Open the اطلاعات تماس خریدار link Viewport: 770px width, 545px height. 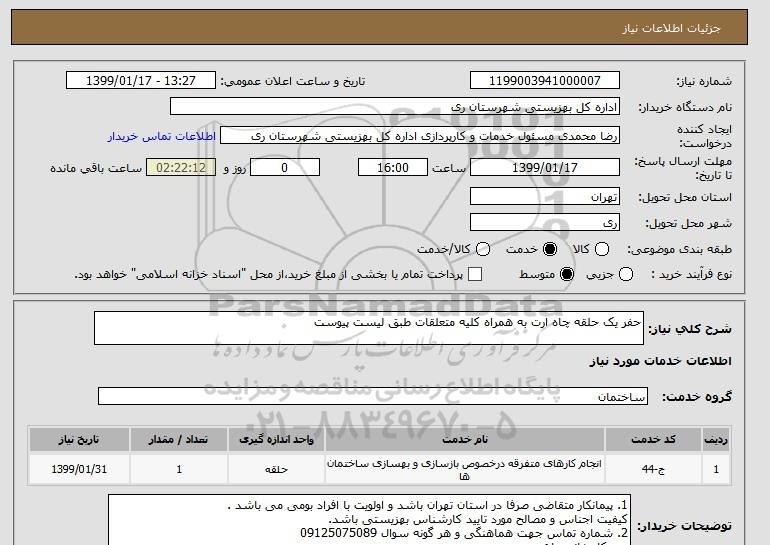click(x=162, y=136)
